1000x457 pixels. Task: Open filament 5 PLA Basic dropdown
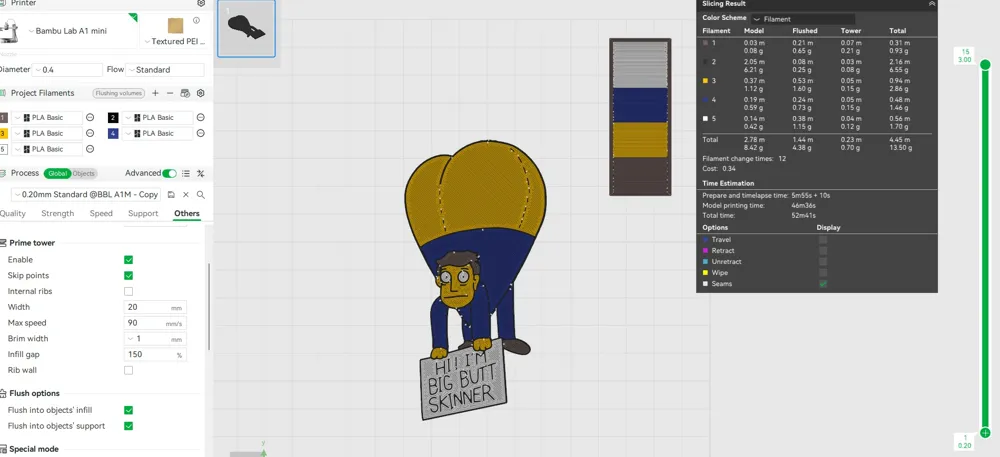click(x=47, y=149)
